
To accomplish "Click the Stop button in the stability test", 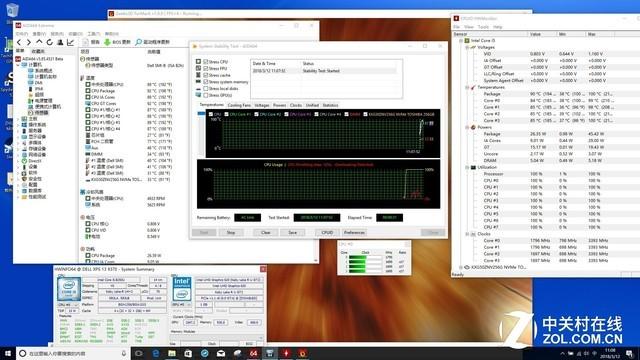I will pyautogui.click(x=231, y=233).
